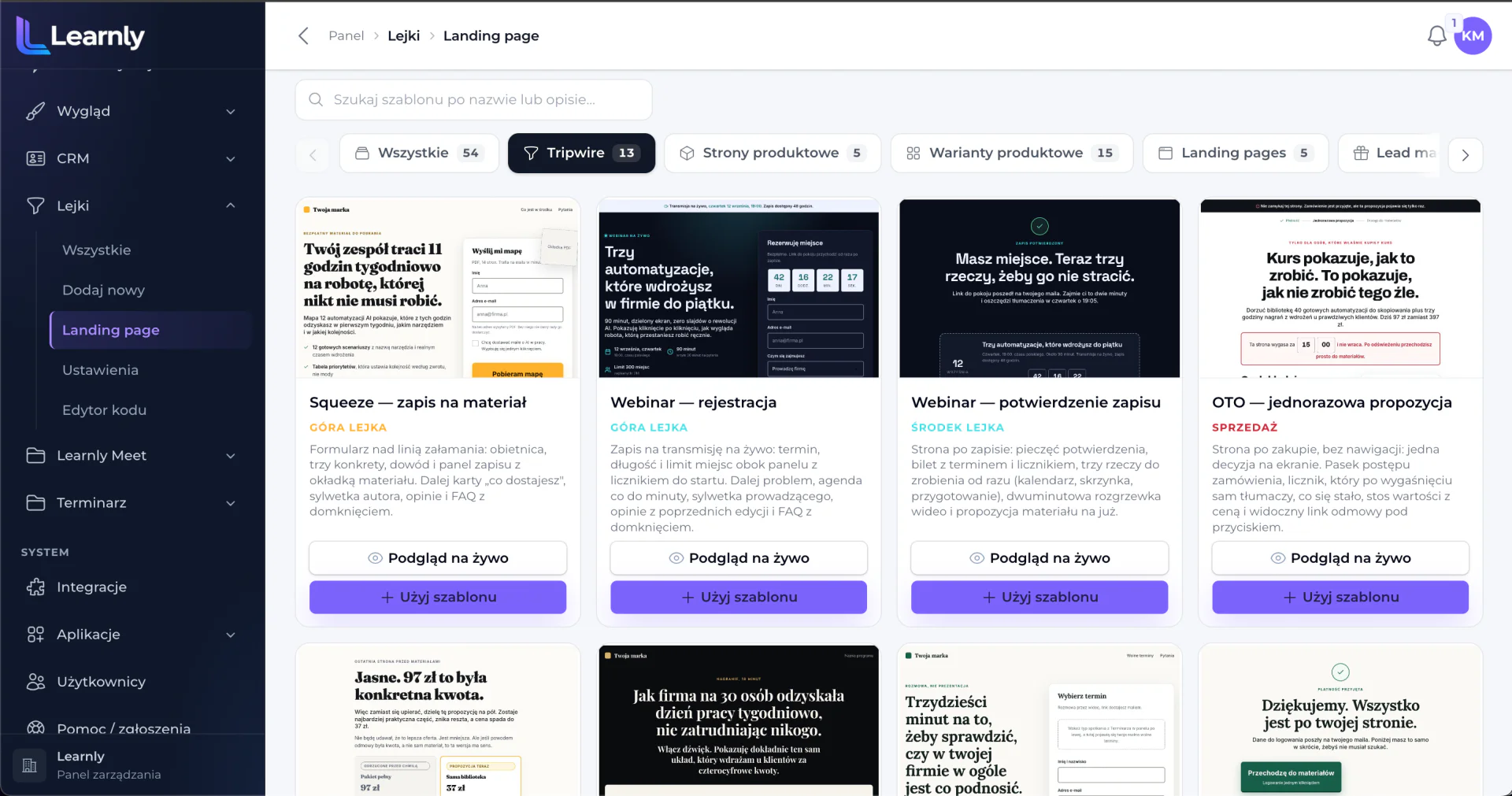Click the Użytkownicy people icon

(35, 681)
